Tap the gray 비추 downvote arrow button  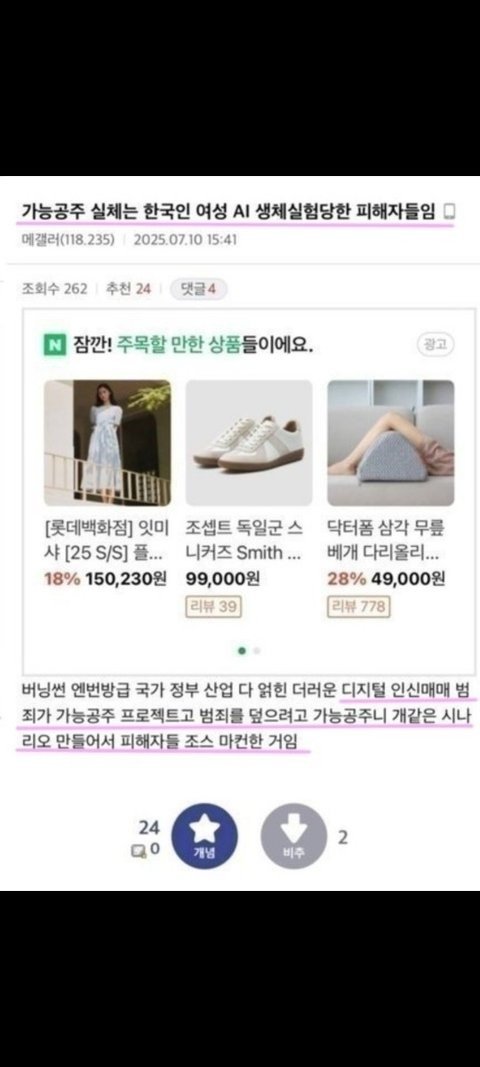coord(293,836)
